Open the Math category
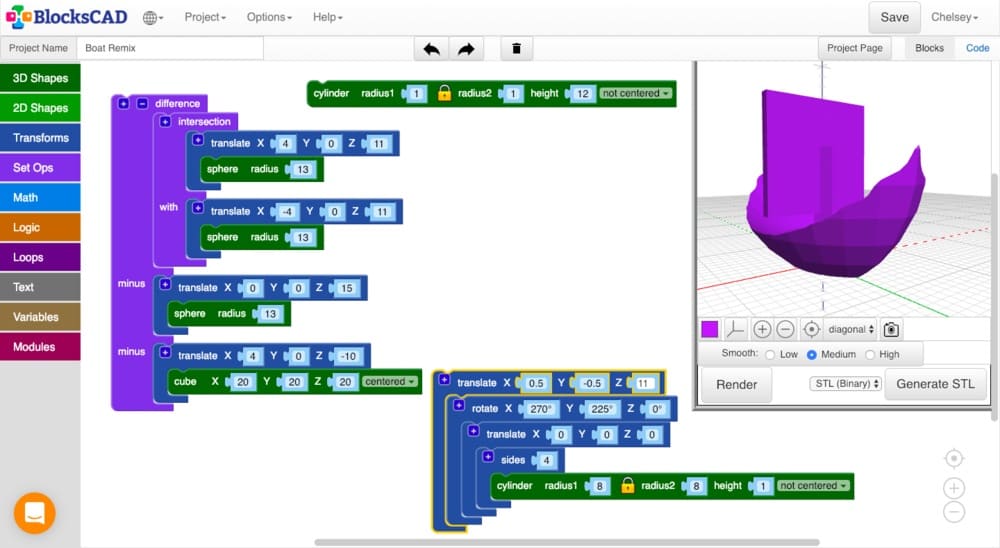 (x=40, y=198)
